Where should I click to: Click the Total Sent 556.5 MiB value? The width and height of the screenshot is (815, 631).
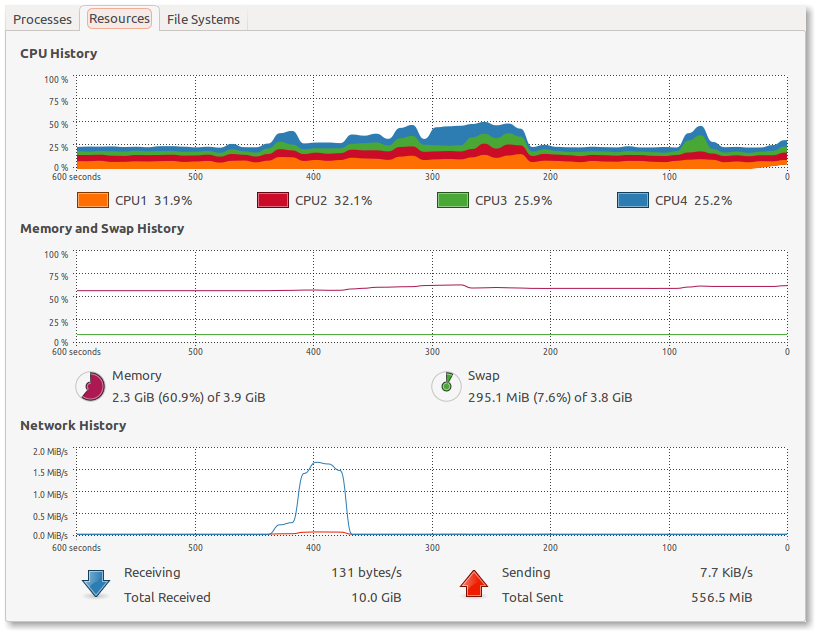tap(721, 598)
